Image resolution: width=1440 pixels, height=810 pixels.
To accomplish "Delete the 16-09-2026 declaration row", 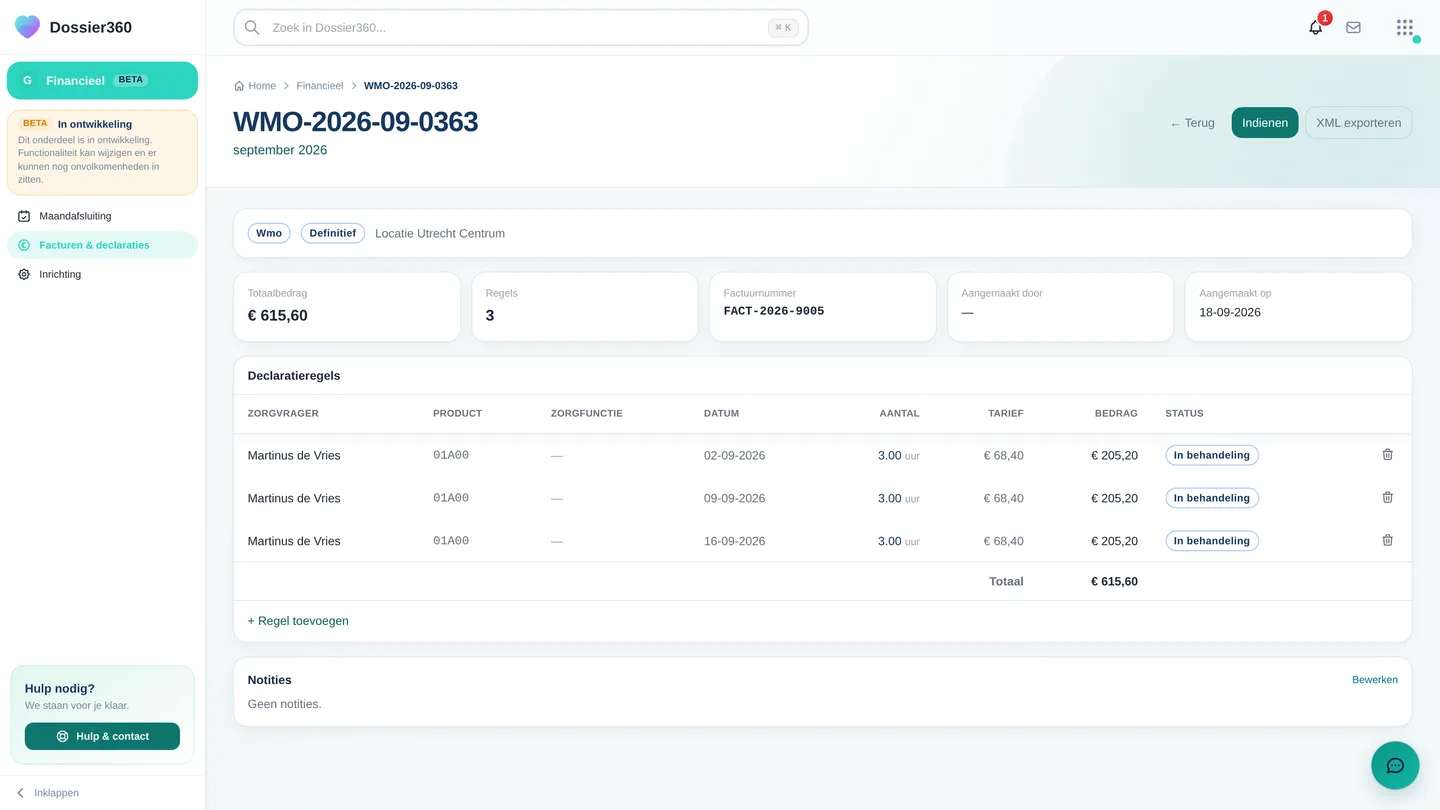I will (x=1387, y=540).
